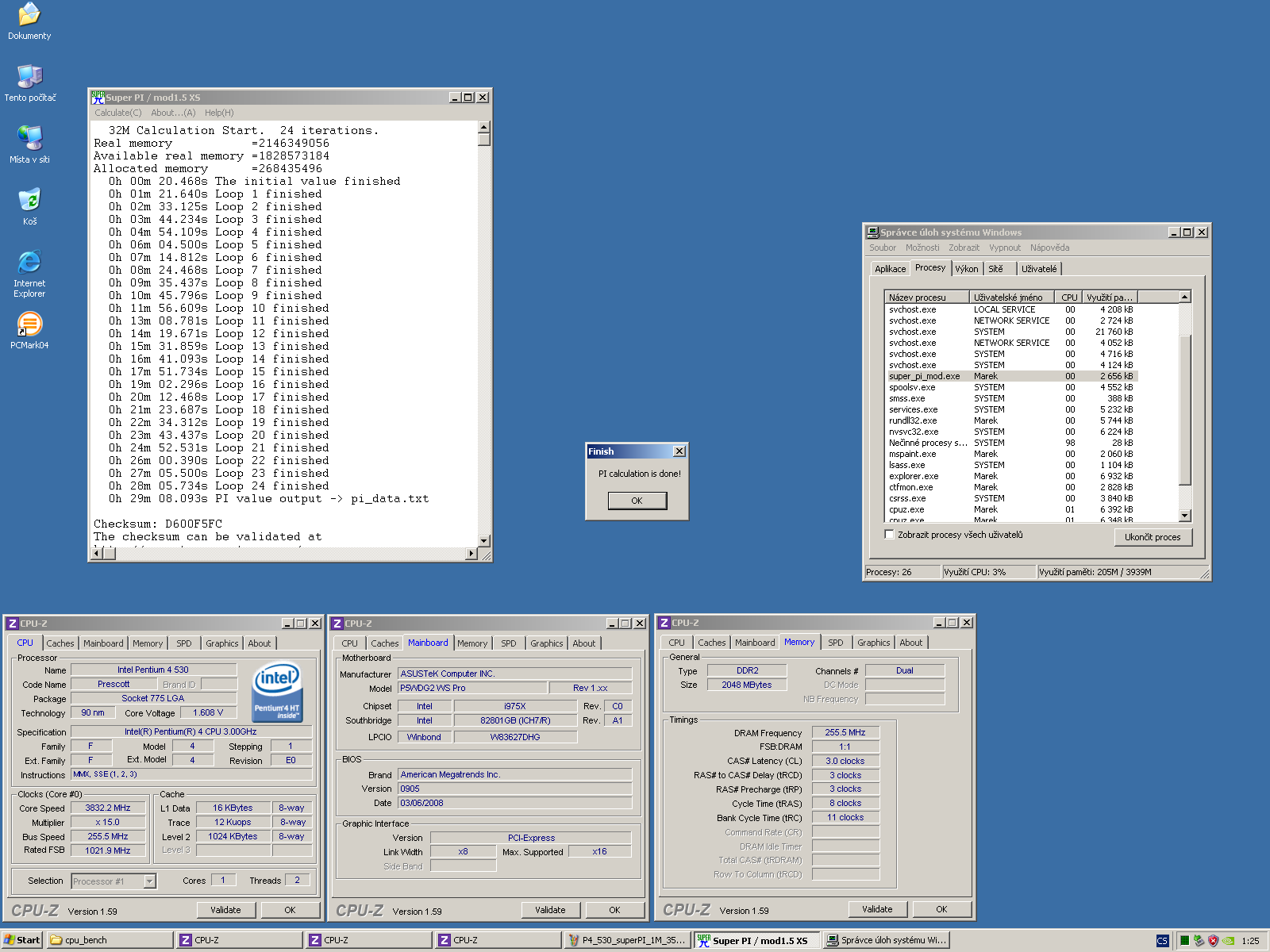Select the mspaint.exe process row
The height and width of the screenshot is (952, 1270).
(x=1012, y=454)
